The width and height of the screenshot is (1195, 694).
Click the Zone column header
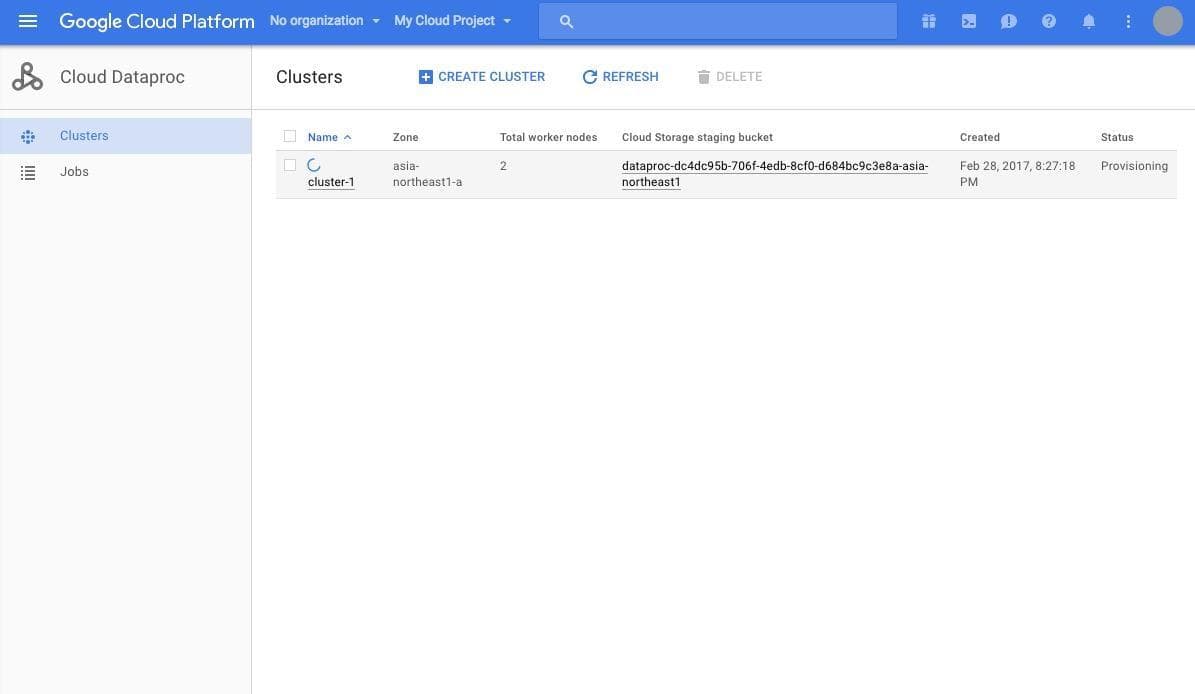click(x=405, y=137)
